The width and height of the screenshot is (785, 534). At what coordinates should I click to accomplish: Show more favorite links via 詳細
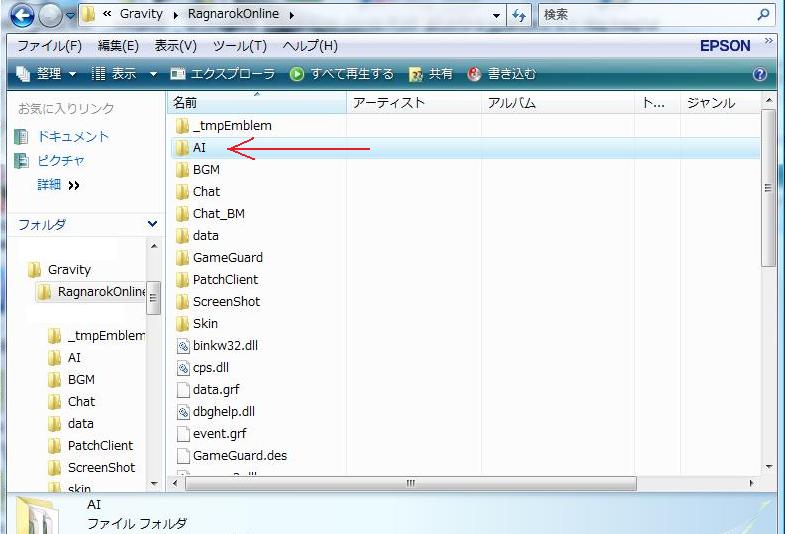point(59,185)
